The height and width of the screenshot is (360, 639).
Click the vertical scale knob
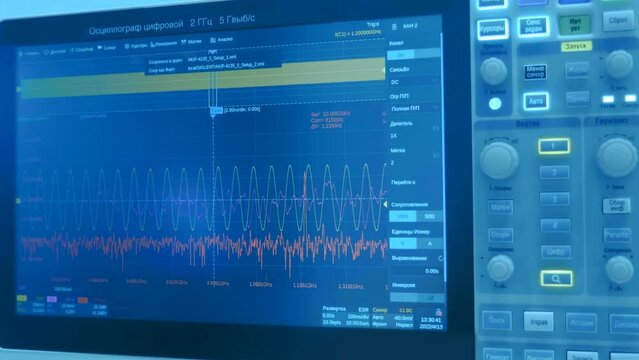pos(499,161)
